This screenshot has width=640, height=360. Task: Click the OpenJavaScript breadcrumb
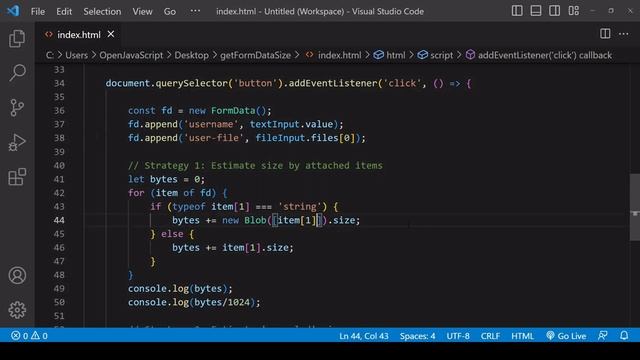click(131, 55)
